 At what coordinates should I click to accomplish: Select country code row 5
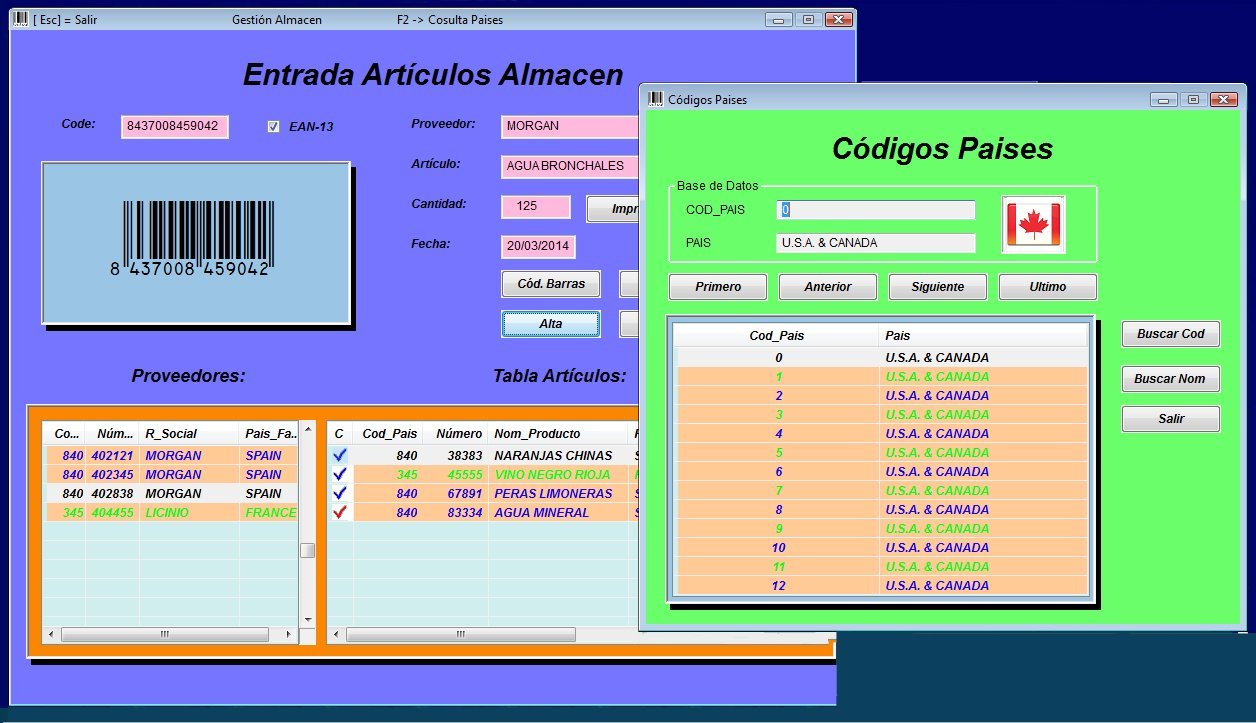[x=881, y=453]
